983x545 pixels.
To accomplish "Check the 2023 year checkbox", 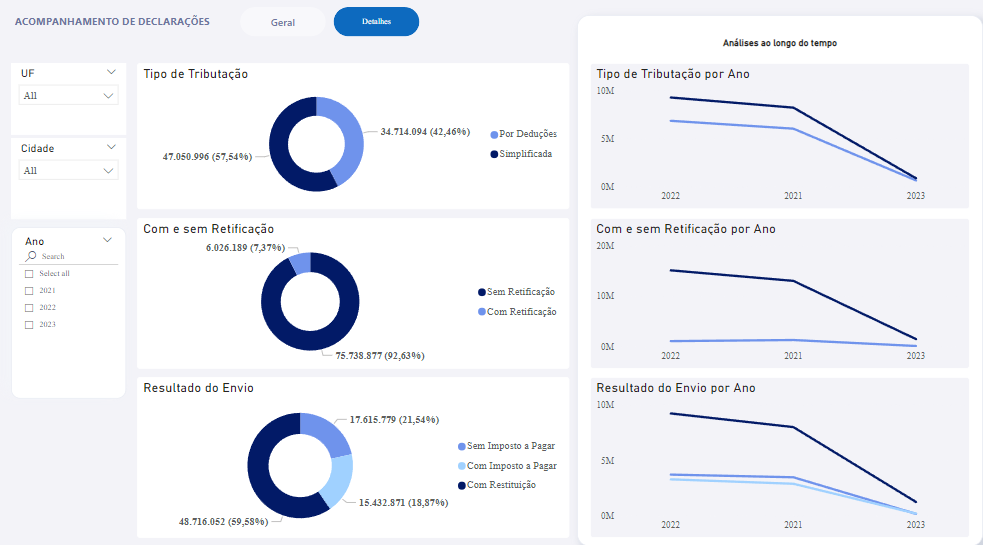I will click(29, 324).
